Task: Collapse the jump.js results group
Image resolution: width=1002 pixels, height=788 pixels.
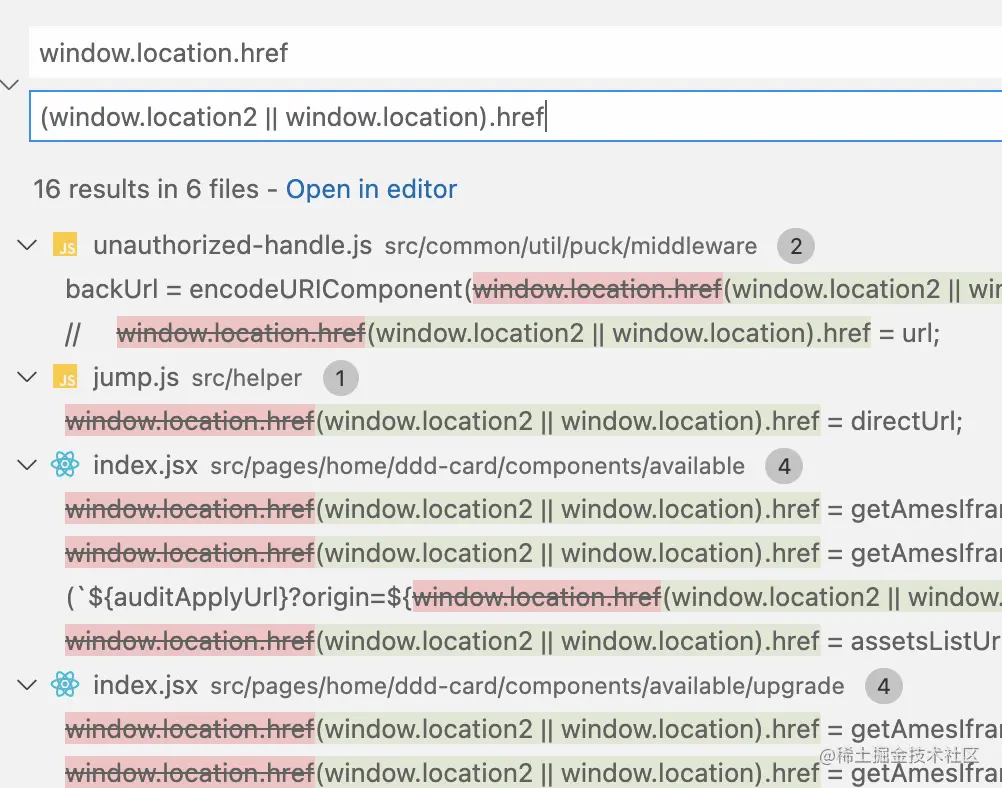Action: pos(27,377)
